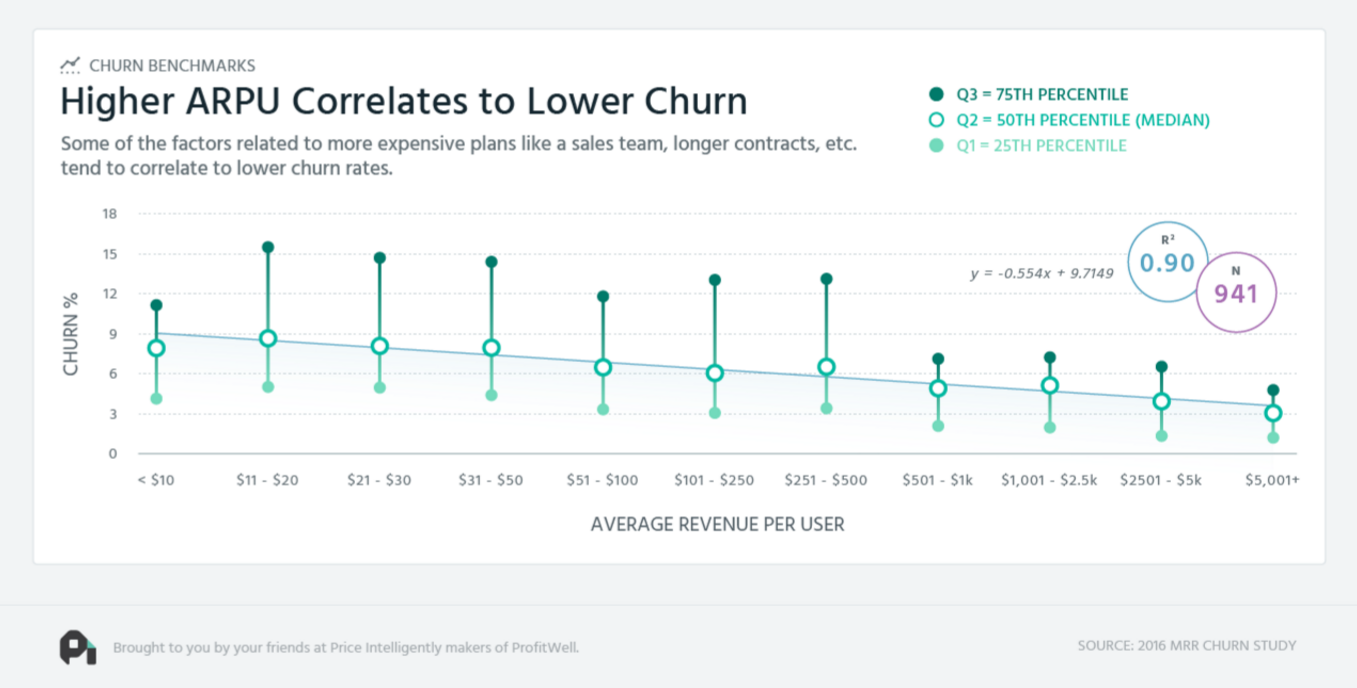1357x688 pixels.
Task: Click the N 941 circle badge
Action: click(x=1236, y=293)
